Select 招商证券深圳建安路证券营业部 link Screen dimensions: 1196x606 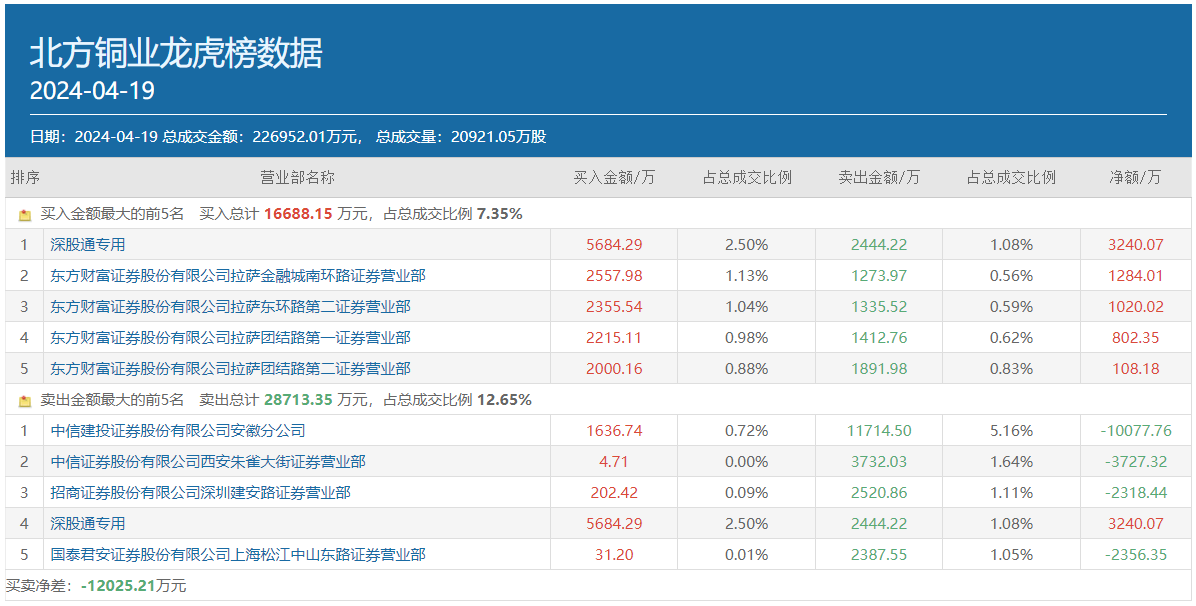200,492
